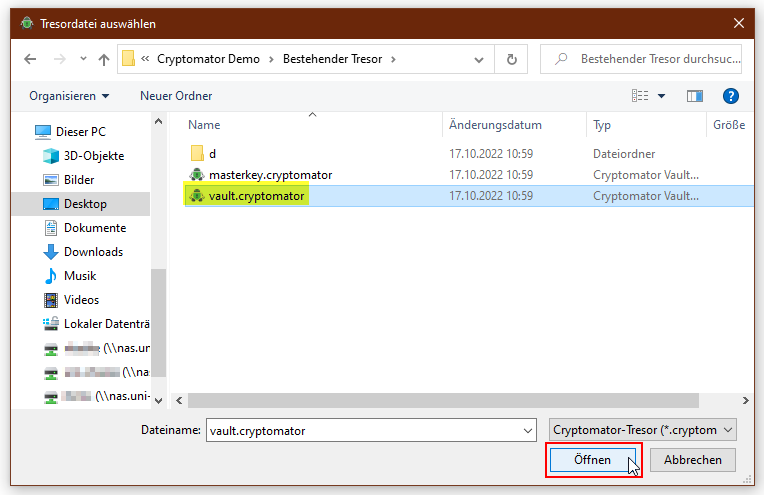Open Lokaler Datenträger in sidebar
The image size is (764, 495).
107,324
